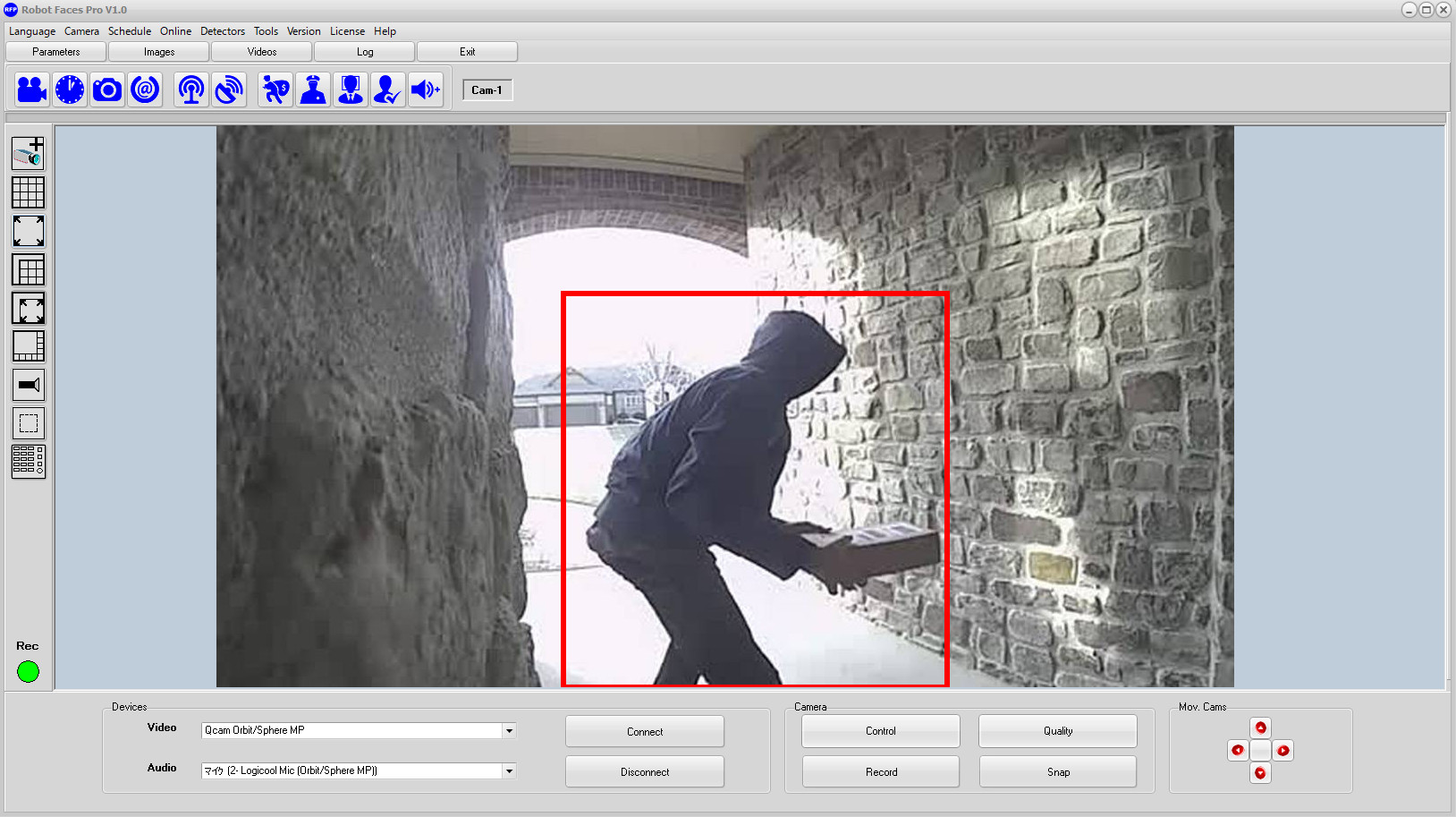This screenshot has height=817, width=1456.
Task: Move camera up with red arrow
Action: (1261, 728)
